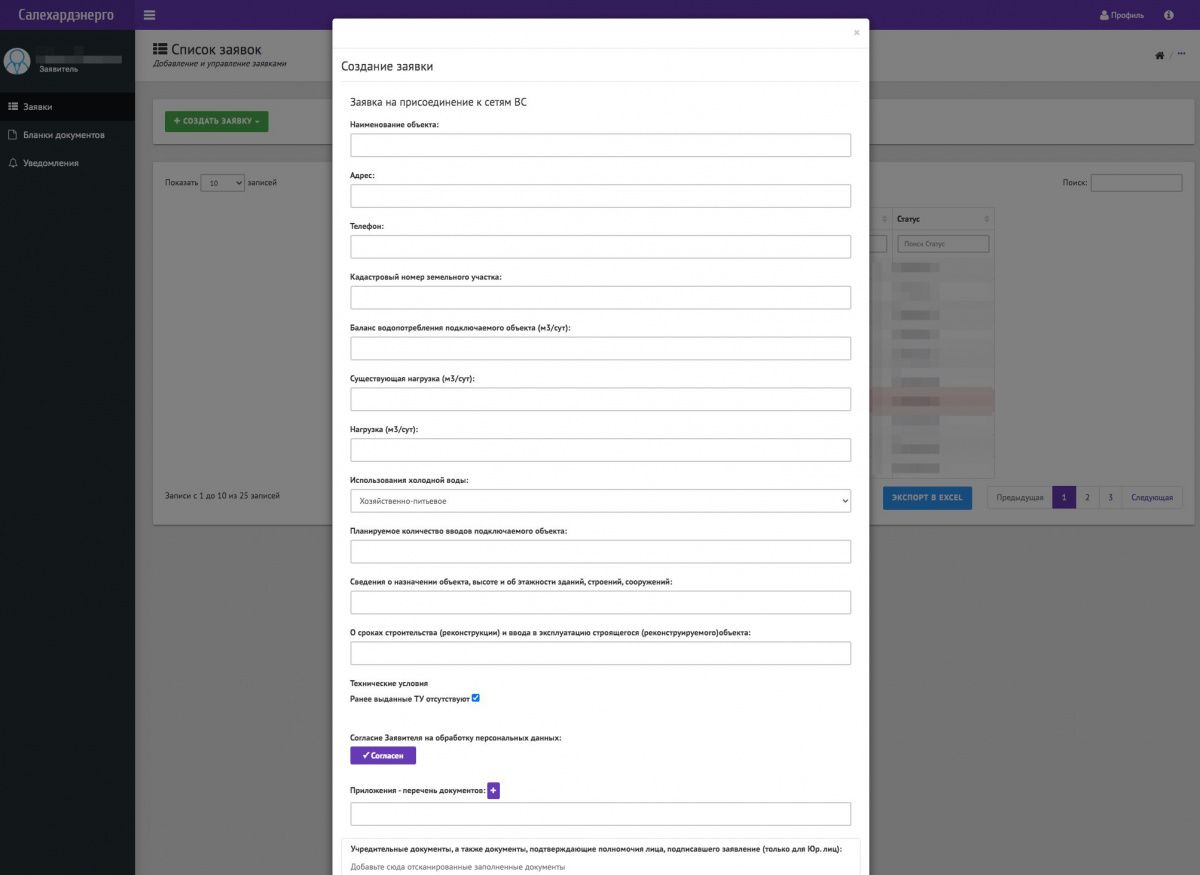Open the Использования холодной воды dropdown

click(x=600, y=500)
